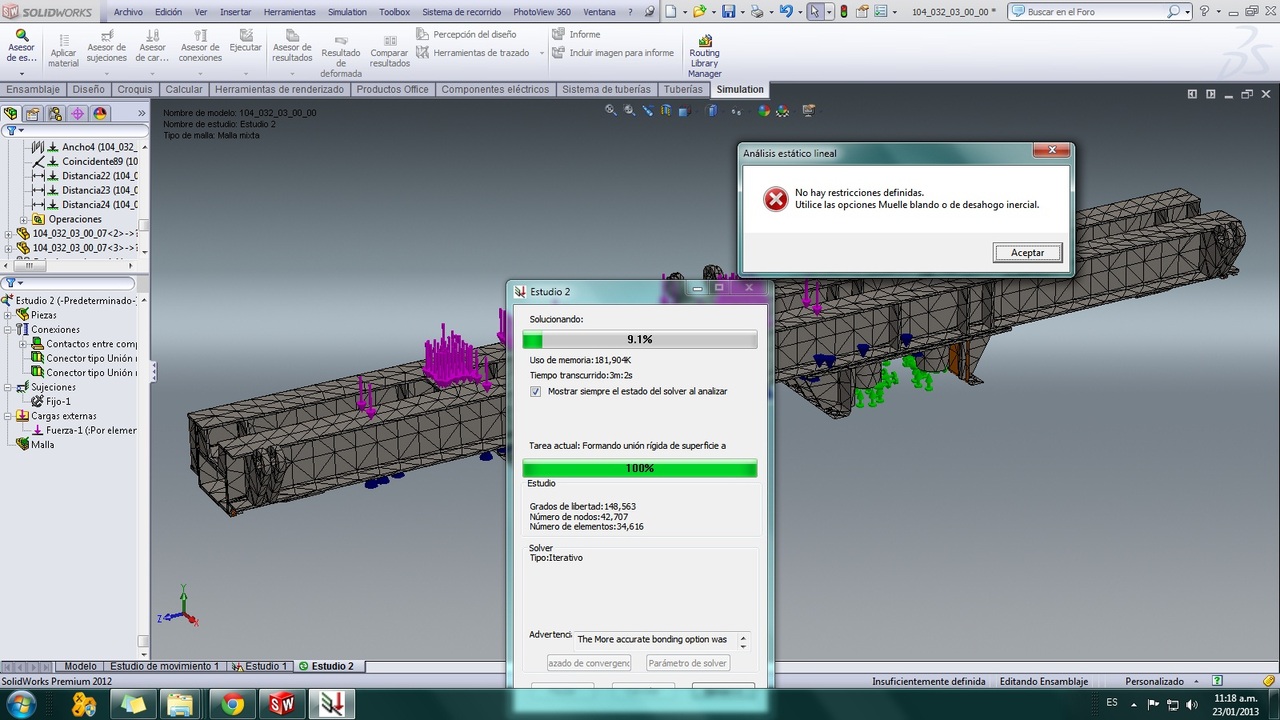
Task: Open the Simulation menu
Action: click(x=347, y=12)
